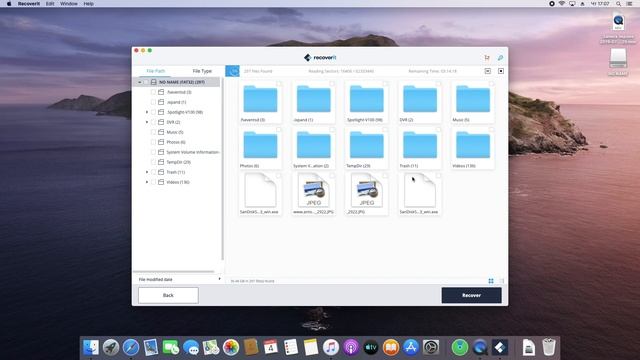The height and width of the screenshot is (360, 640).
Task: Tick the TempDir (29) checkbox in sidebar tree
Action: pos(153,162)
